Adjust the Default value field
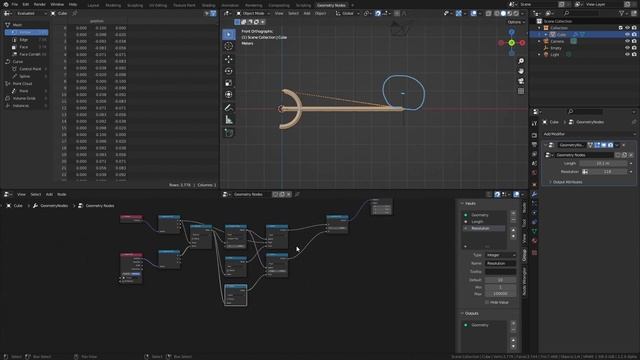The image size is (640, 360). (x=500, y=280)
